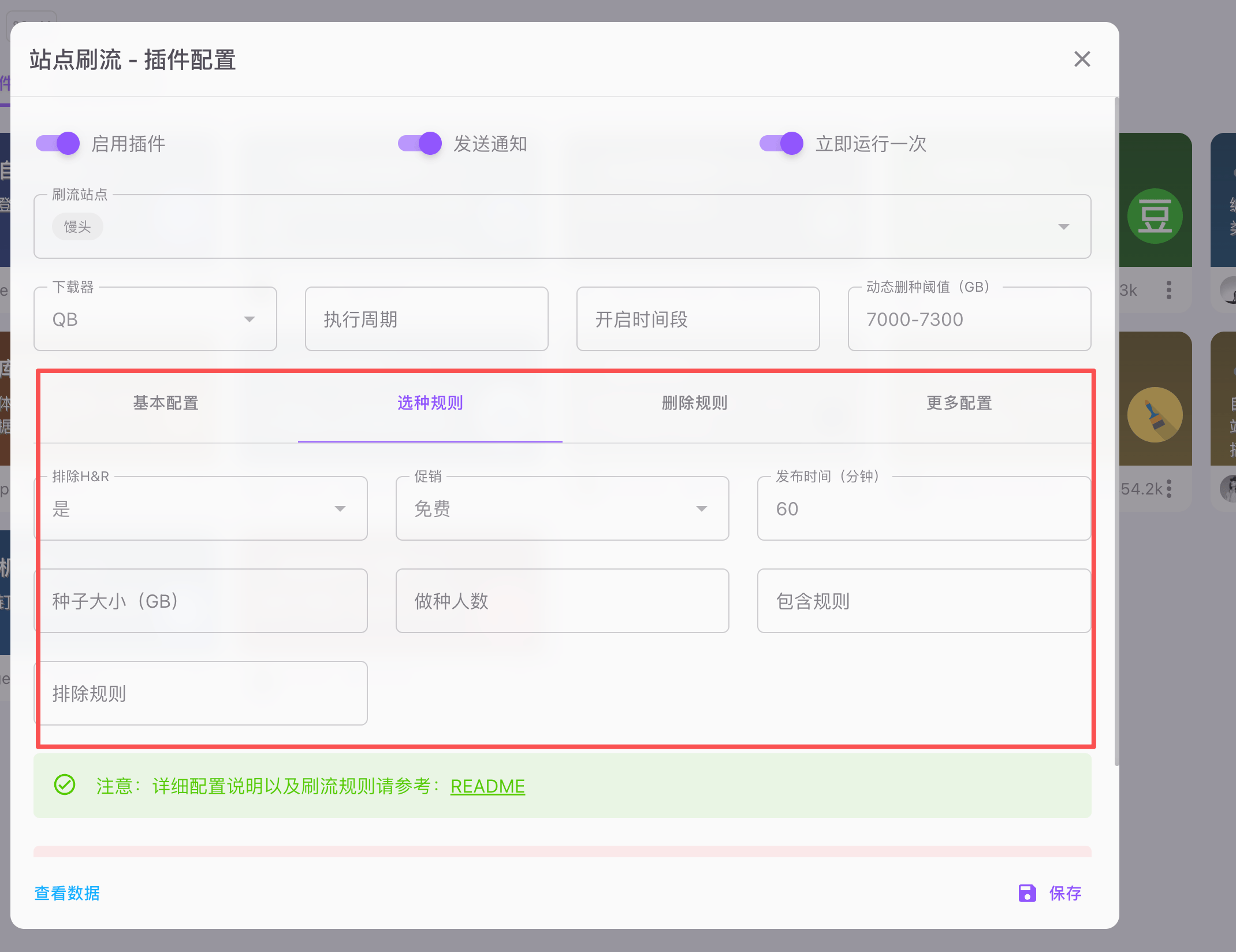Open three-dot menu beside 54.2k
This screenshot has height=952, width=1236.
coord(1169,489)
